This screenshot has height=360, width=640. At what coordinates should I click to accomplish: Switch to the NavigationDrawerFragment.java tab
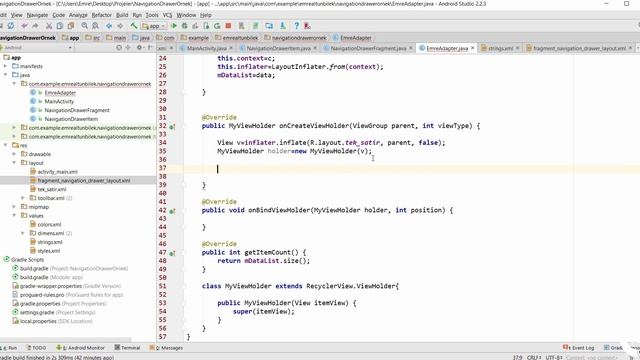[368, 48]
